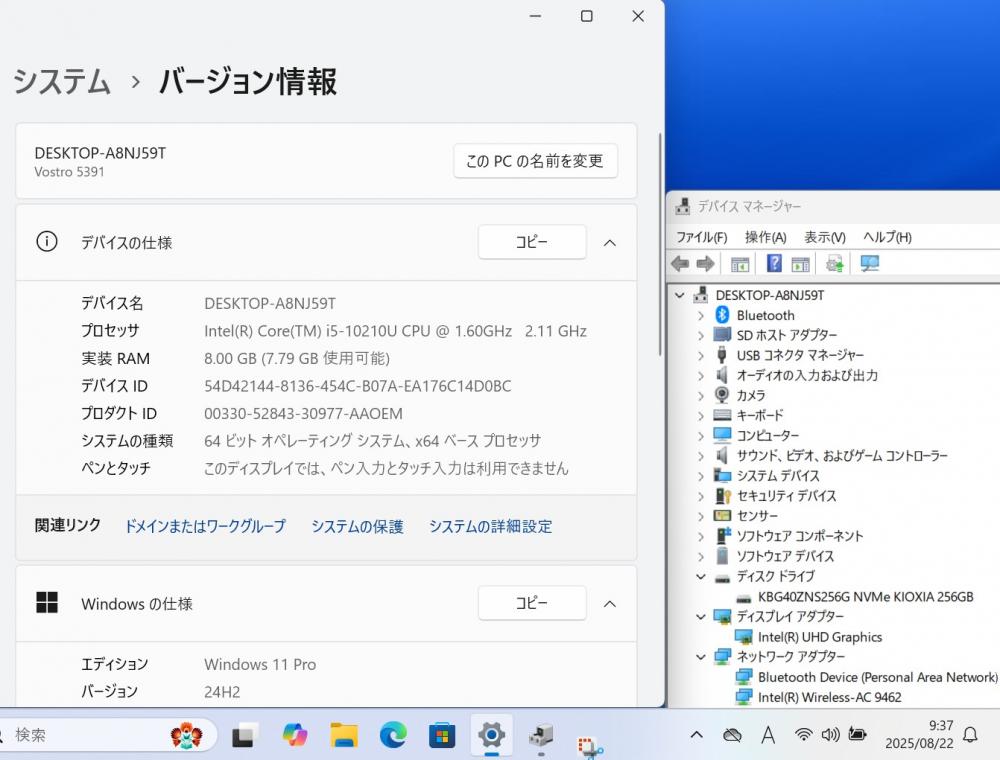Open the ヘルプ(H) menu
This screenshot has width=1000, height=760.
coord(887,237)
